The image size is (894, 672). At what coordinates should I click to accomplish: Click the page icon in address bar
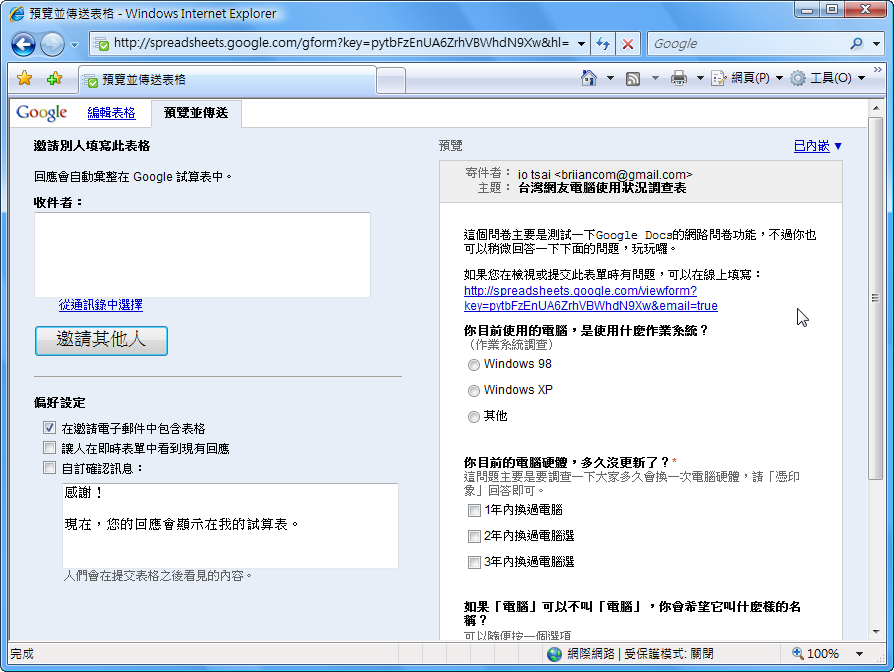[x=101, y=44]
